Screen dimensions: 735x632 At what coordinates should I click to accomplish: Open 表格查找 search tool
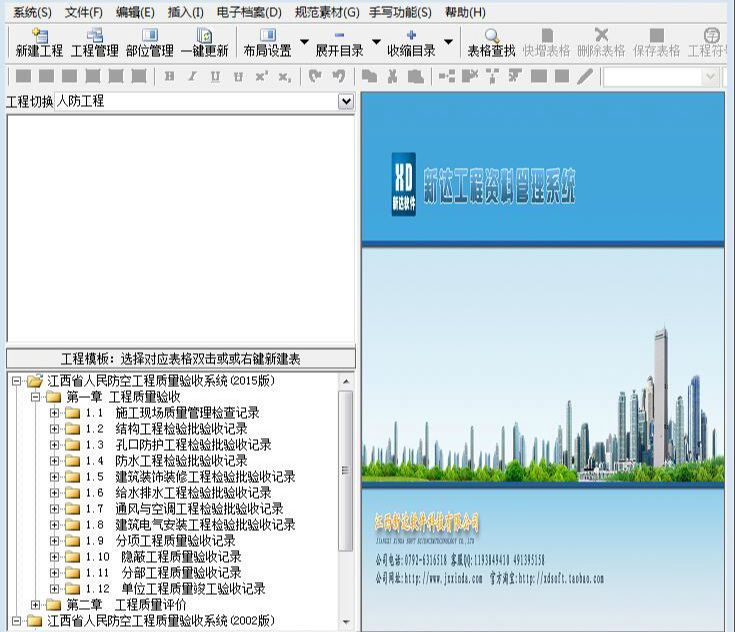(x=491, y=42)
